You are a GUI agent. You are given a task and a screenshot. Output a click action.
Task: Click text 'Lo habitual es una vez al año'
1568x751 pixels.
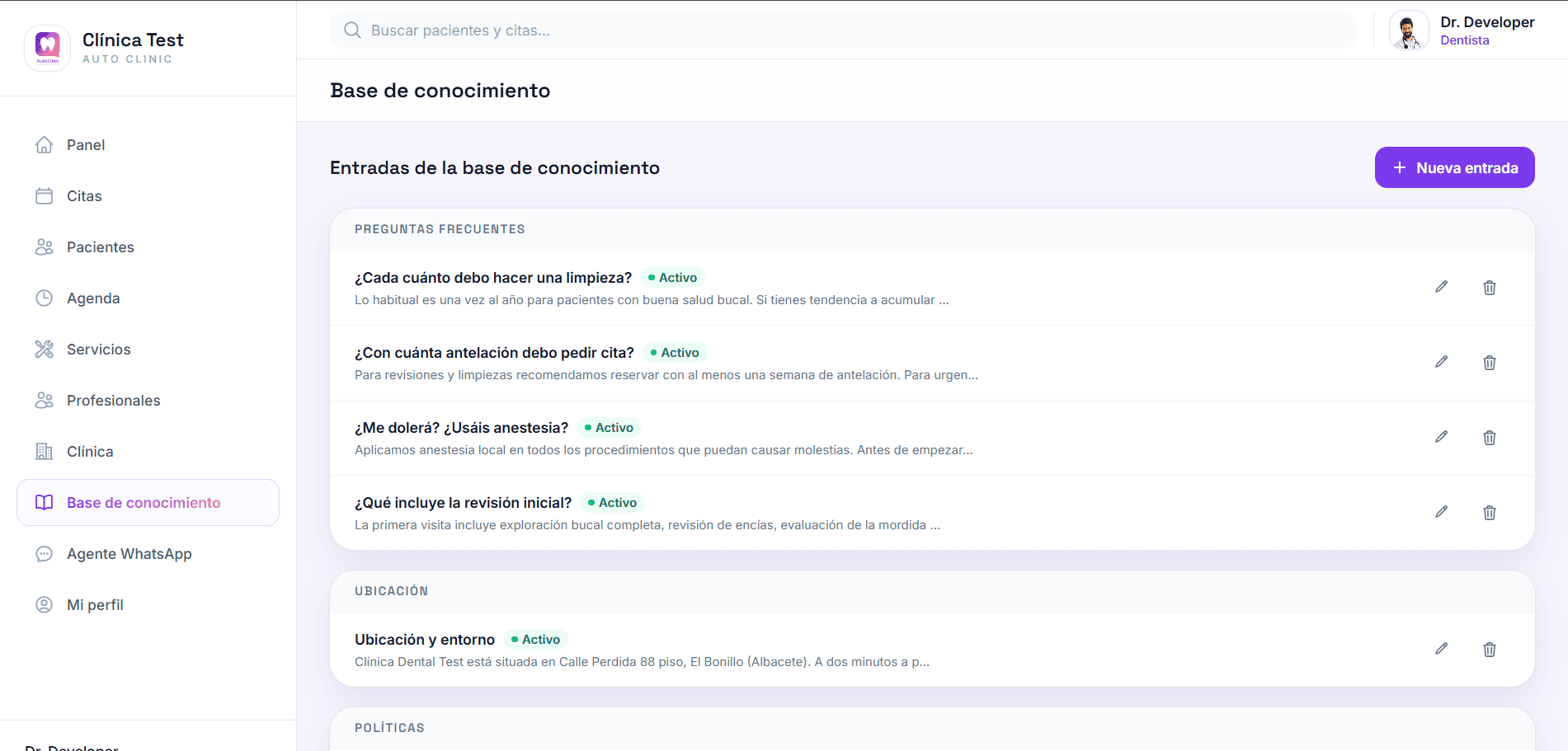point(439,300)
